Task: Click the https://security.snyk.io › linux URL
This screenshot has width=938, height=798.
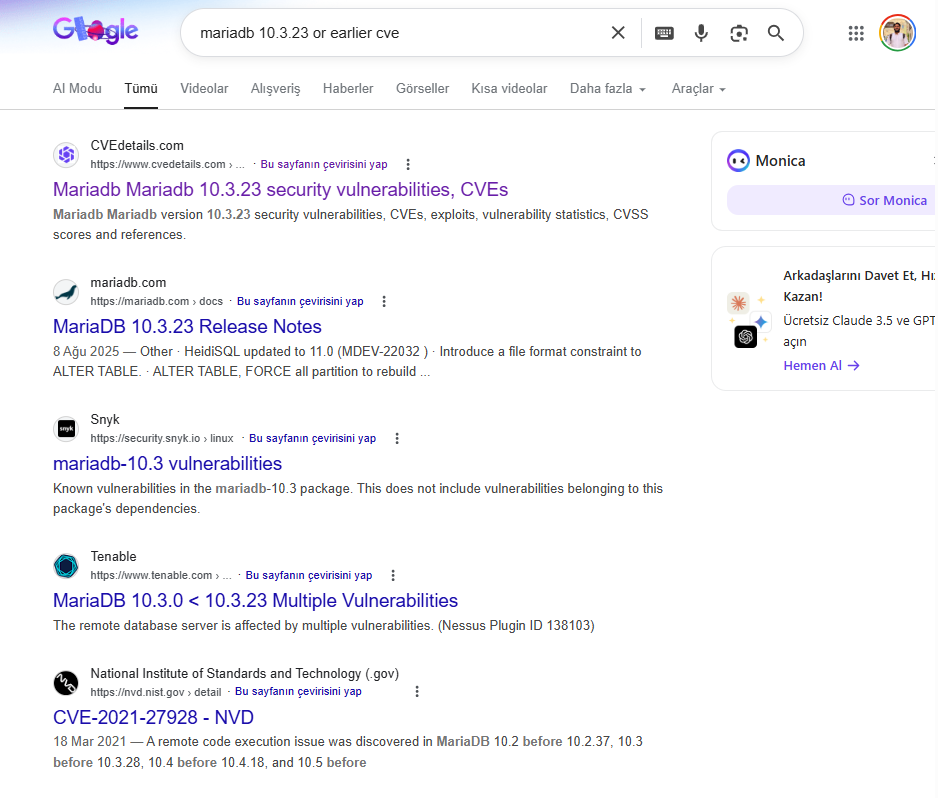Action: click(x=162, y=438)
